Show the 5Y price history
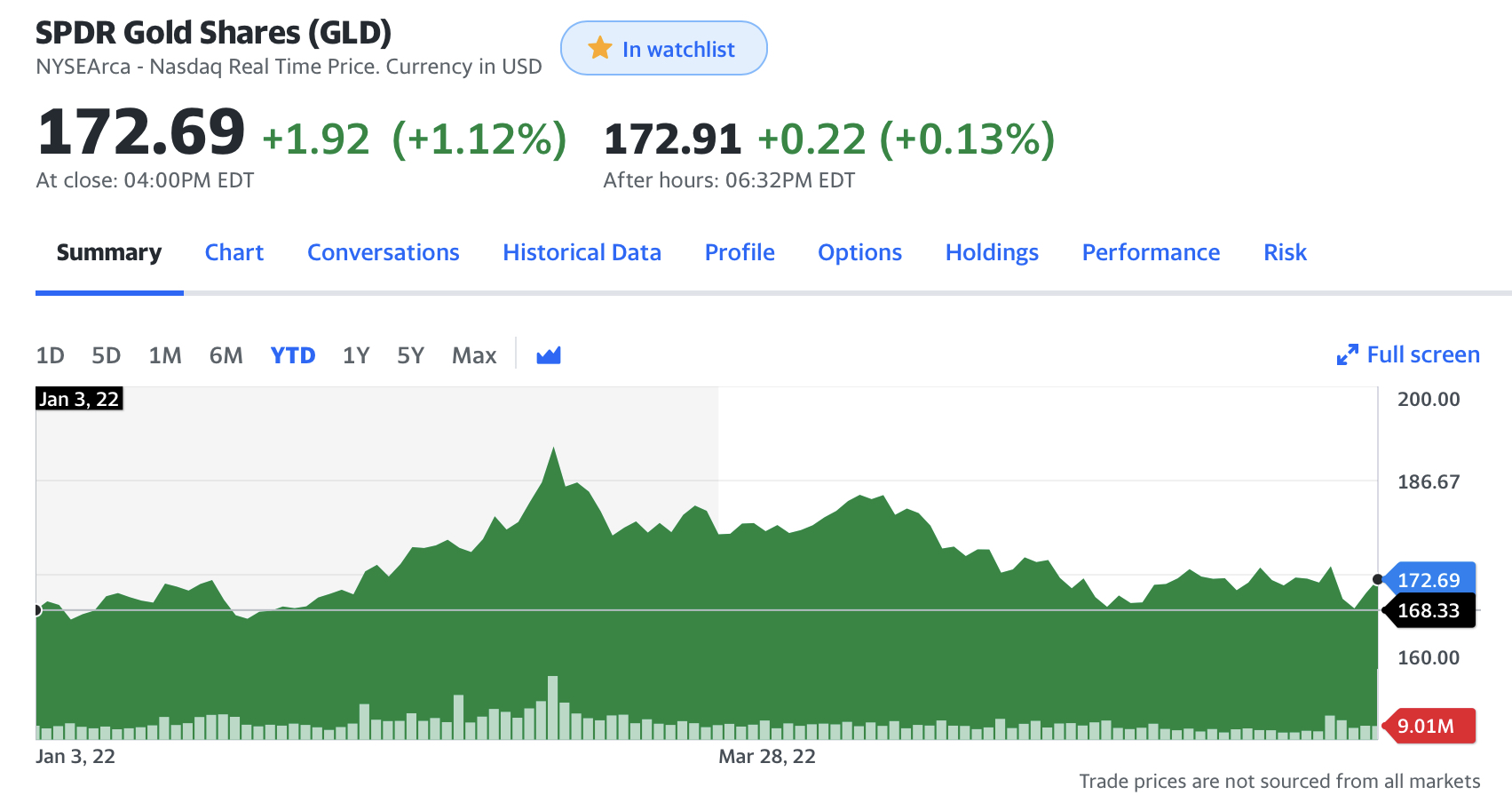The height and width of the screenshot is (803, 1512). [x=410, y=355]
